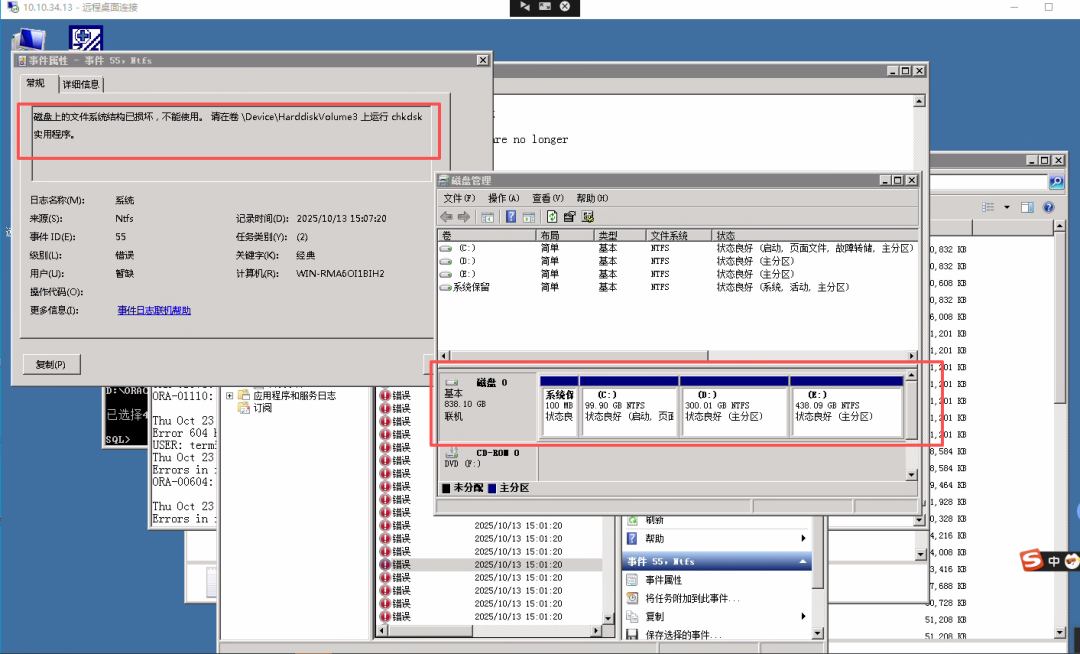Open the 帮助(H) menu in Disk Management
The image size is (1080, 654).
[x=592, y=198]
